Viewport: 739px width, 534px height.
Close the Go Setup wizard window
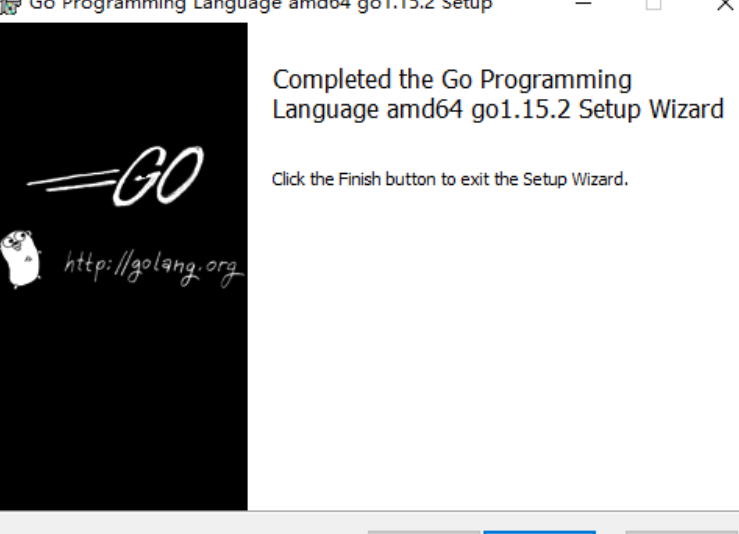[724, 5]
